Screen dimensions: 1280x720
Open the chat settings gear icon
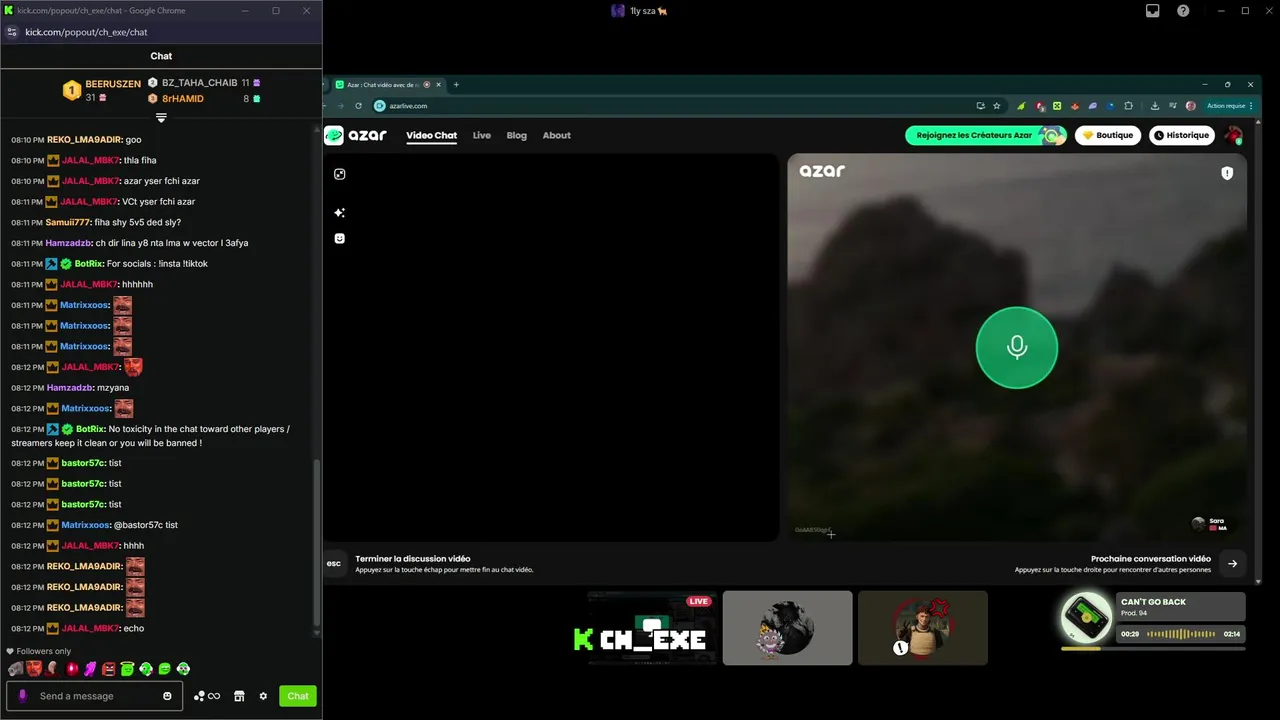(263, 696)
